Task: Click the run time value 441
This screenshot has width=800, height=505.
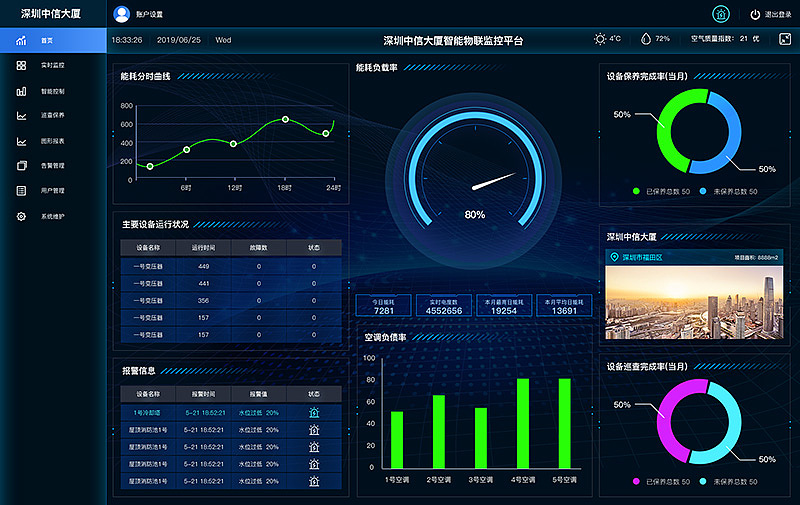Action: 203,284
